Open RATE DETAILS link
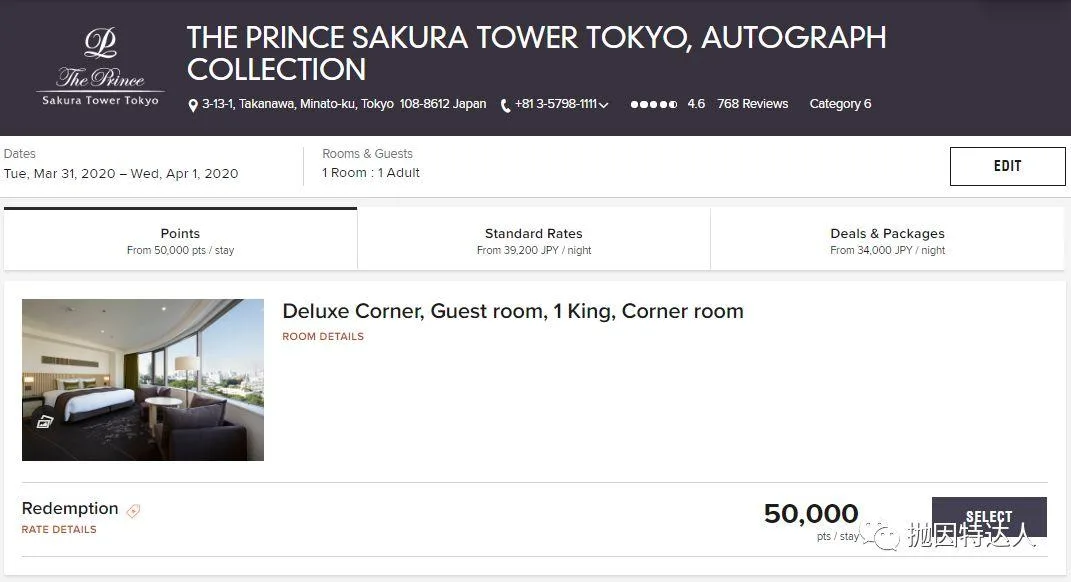 59,529
